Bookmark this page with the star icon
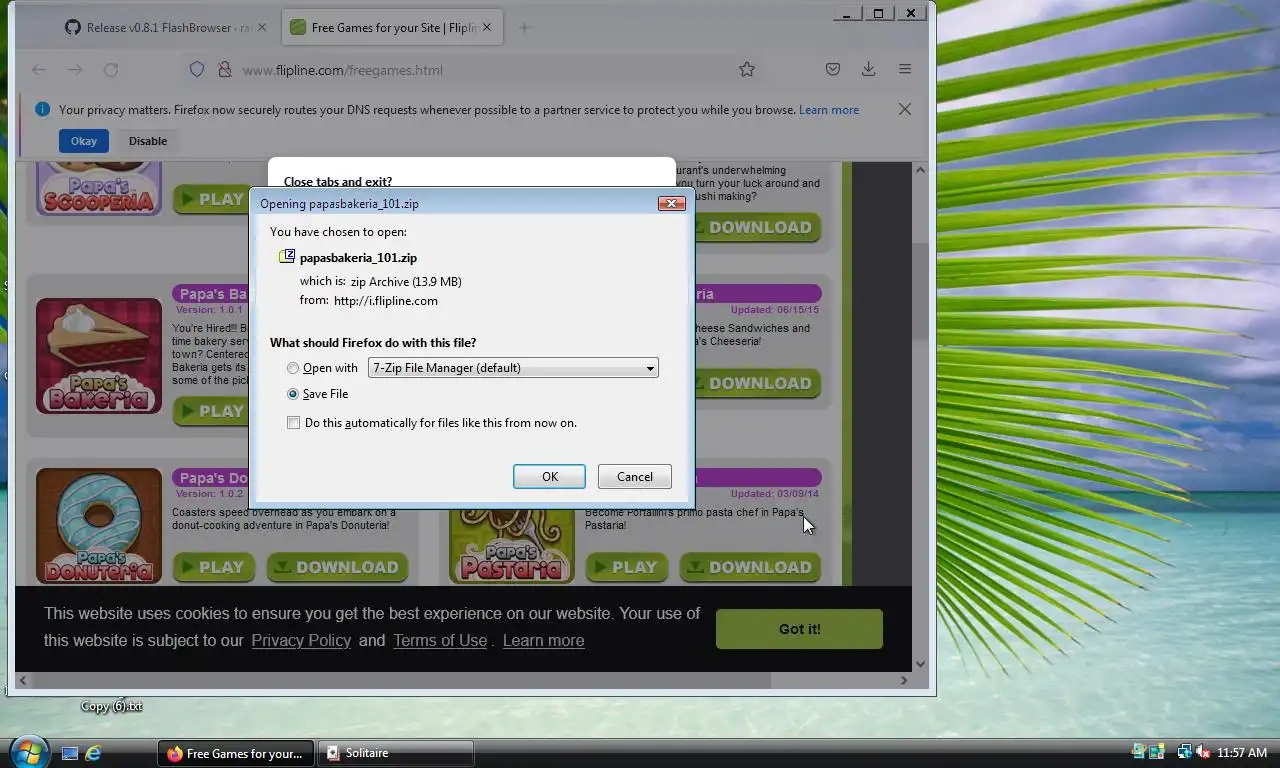The width and height of the screenshot is (1280, 768). pyautogui.click(x=747, y=70)
